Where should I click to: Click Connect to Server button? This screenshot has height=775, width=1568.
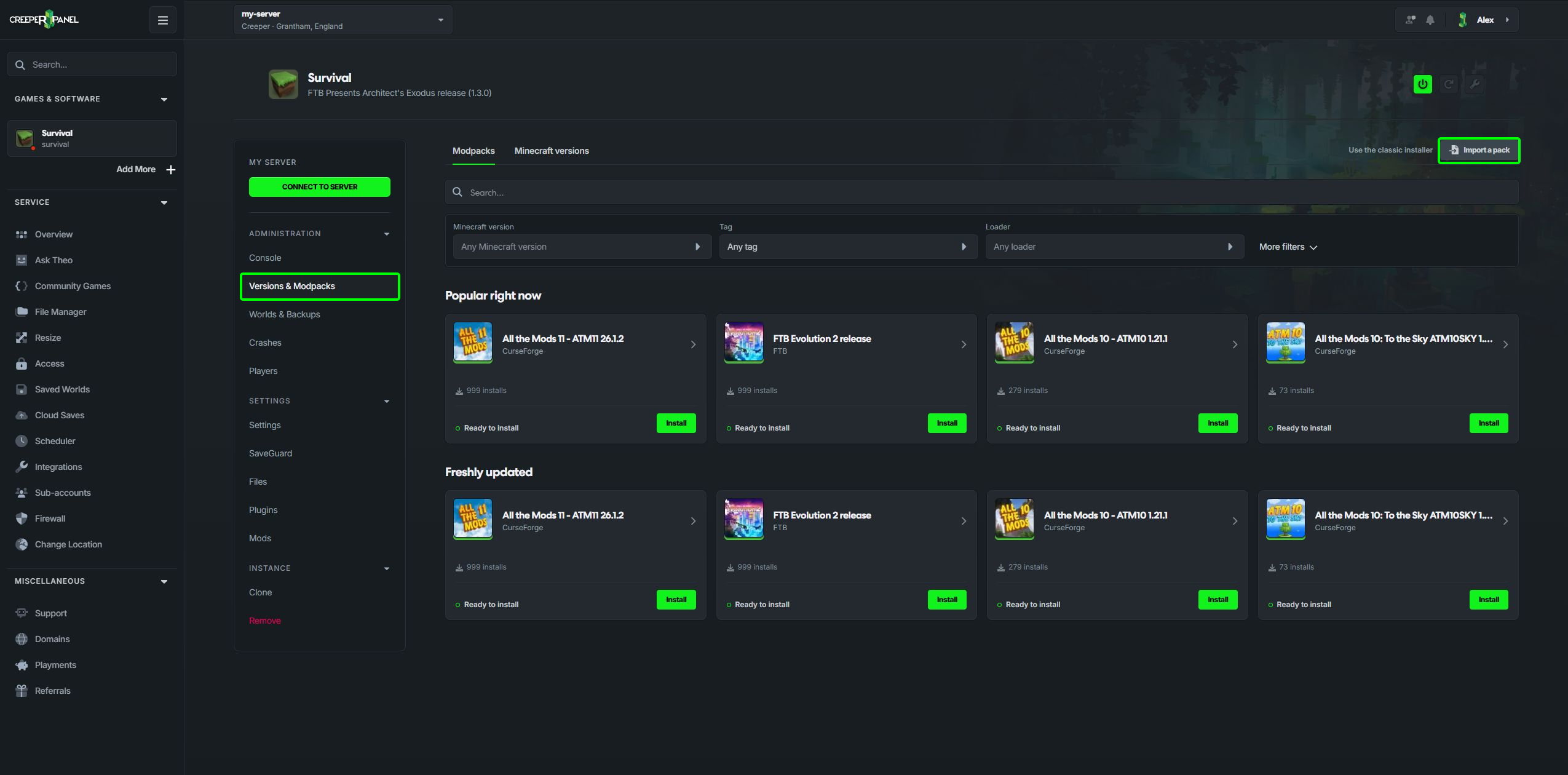320,187
